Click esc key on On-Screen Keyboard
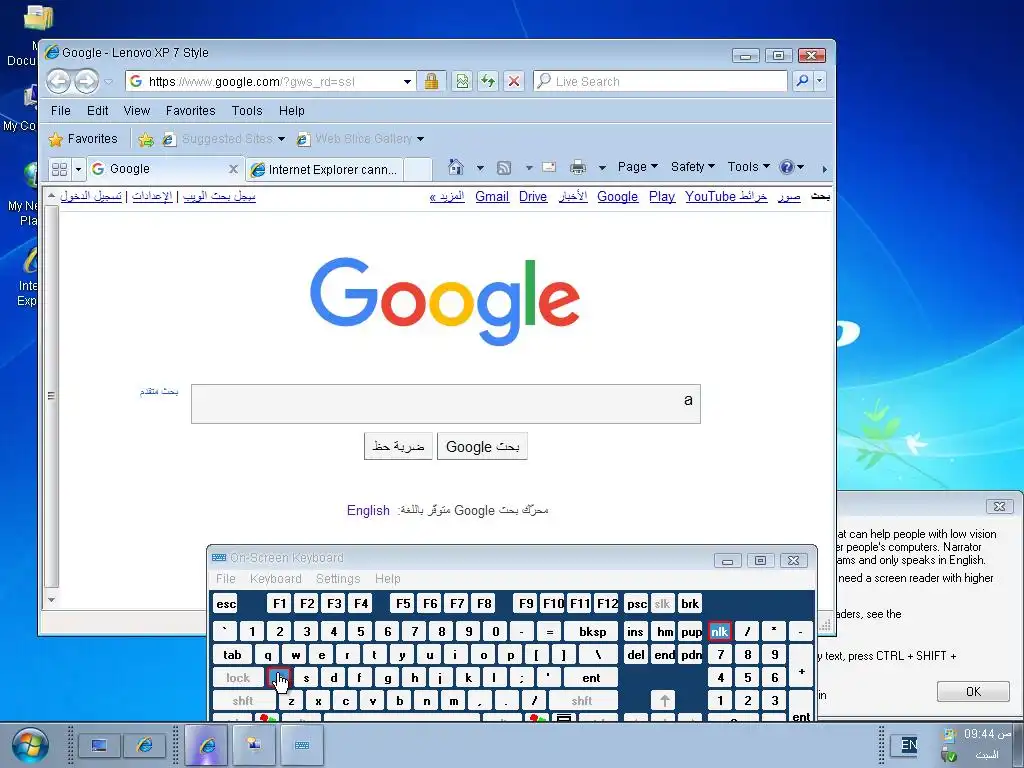 pyautogui.click(x=226, y=604)
